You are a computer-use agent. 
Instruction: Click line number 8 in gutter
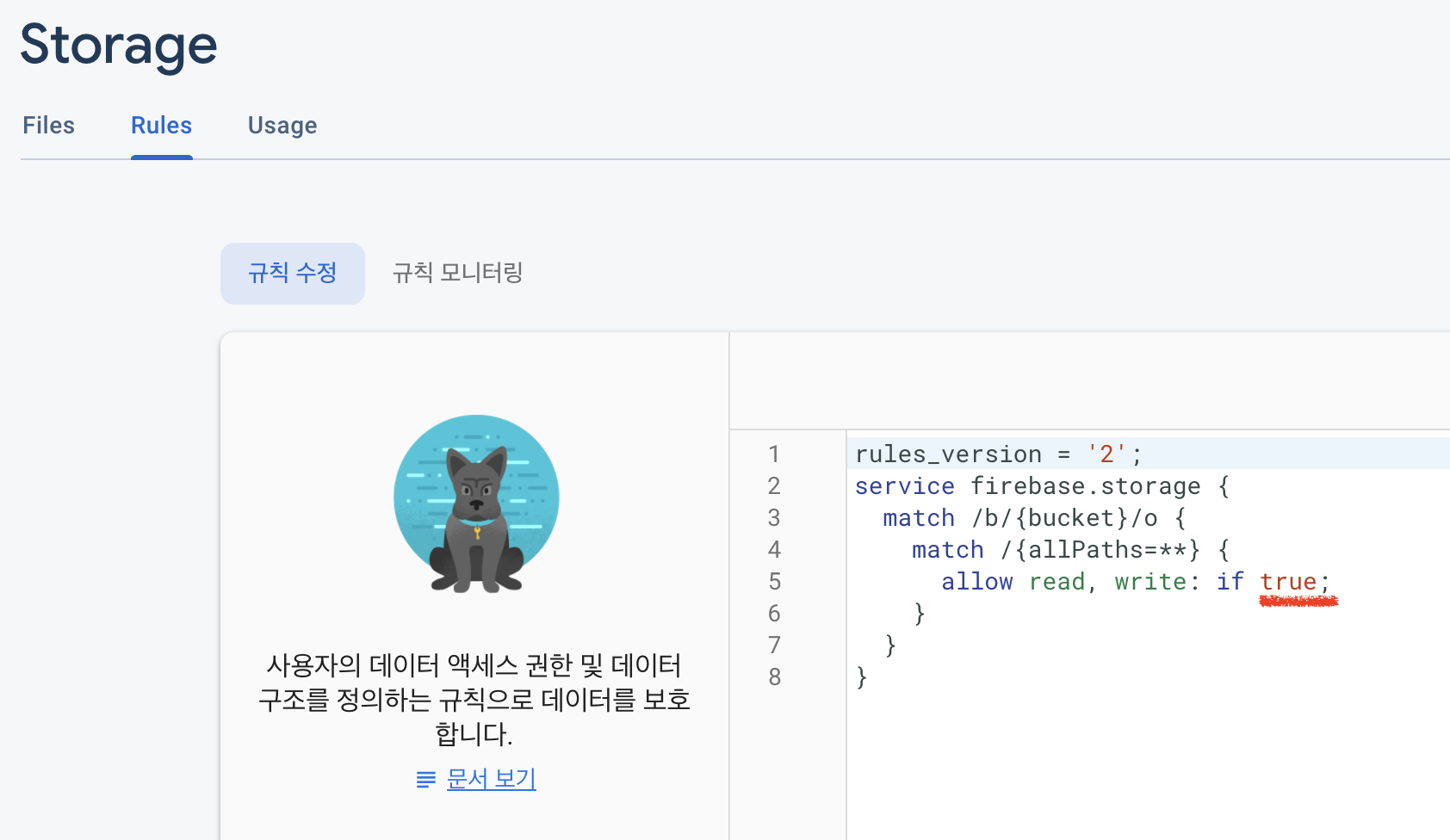coord(774,676)
